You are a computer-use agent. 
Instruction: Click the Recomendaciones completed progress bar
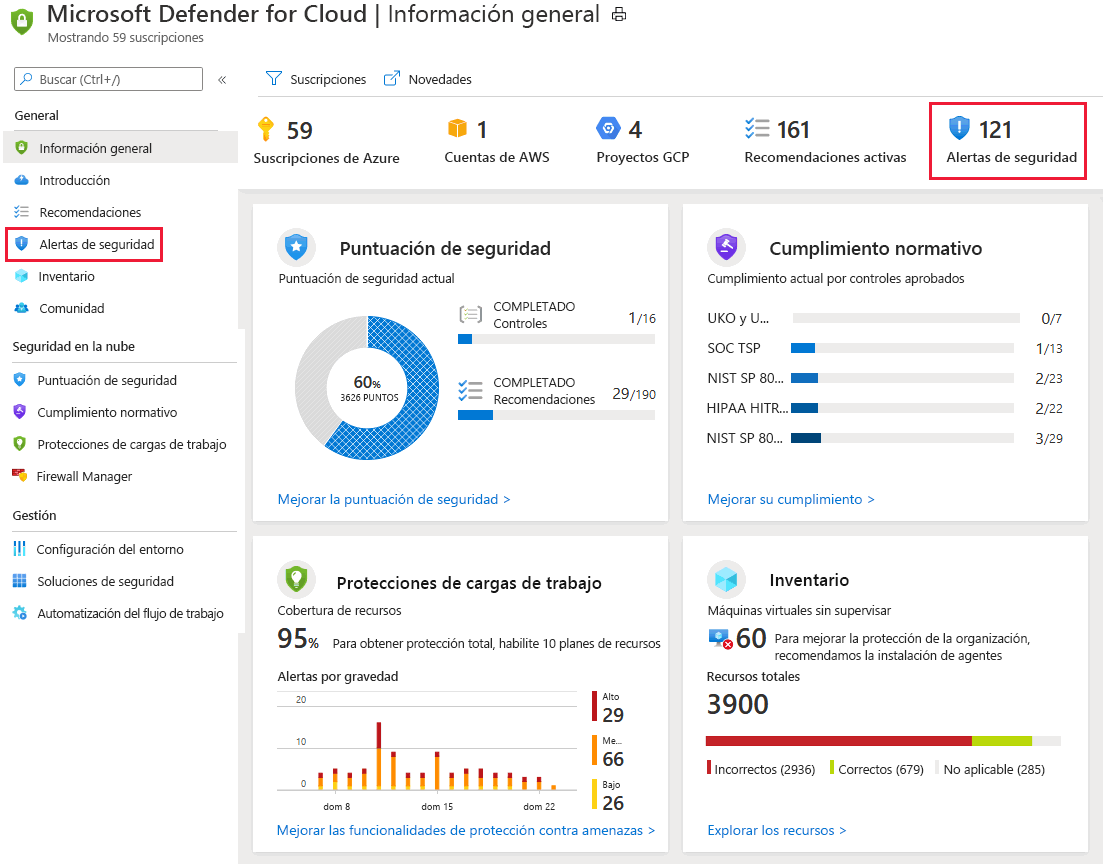pos(556,414)
